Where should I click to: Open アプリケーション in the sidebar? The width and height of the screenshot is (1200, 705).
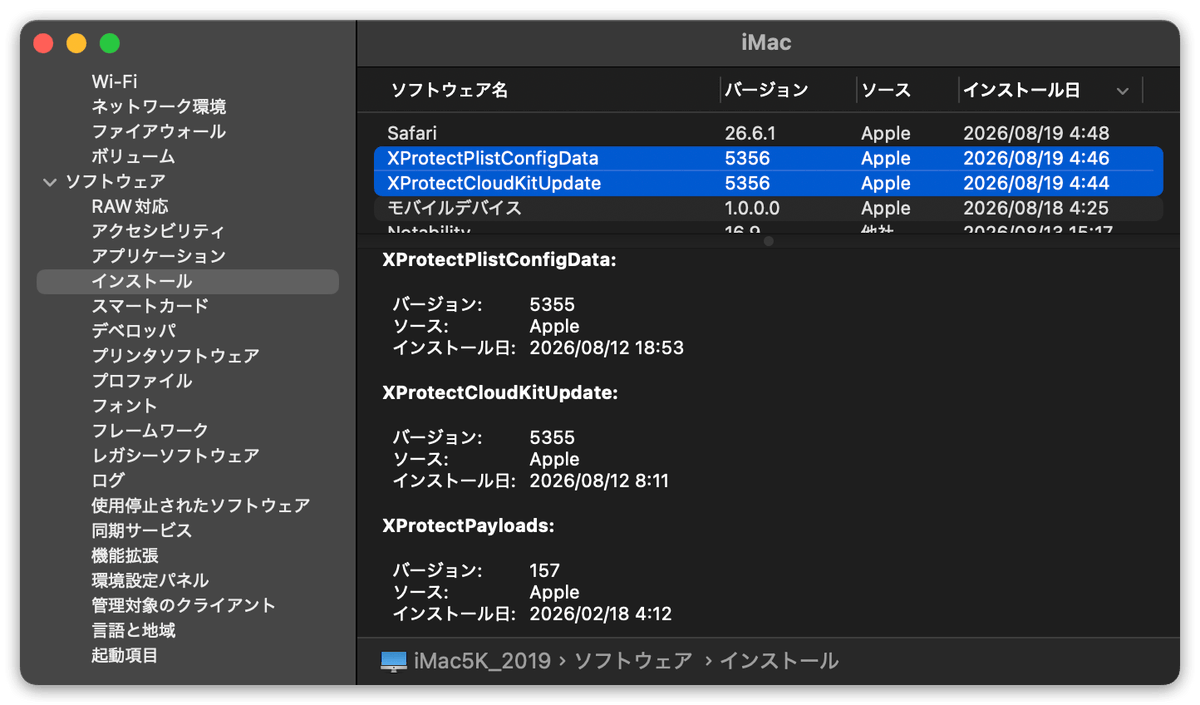tap(158, 257)
